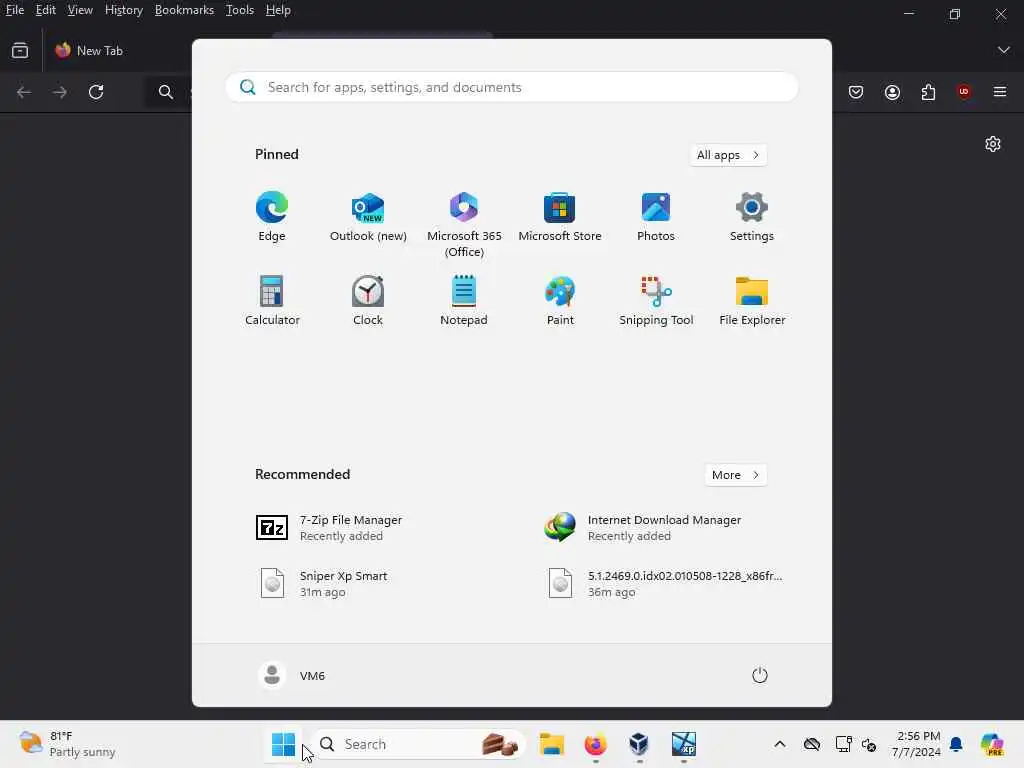Screen dimensions: 1024x768
Task: Open the pinned Settings app
Action: (752, 217)
